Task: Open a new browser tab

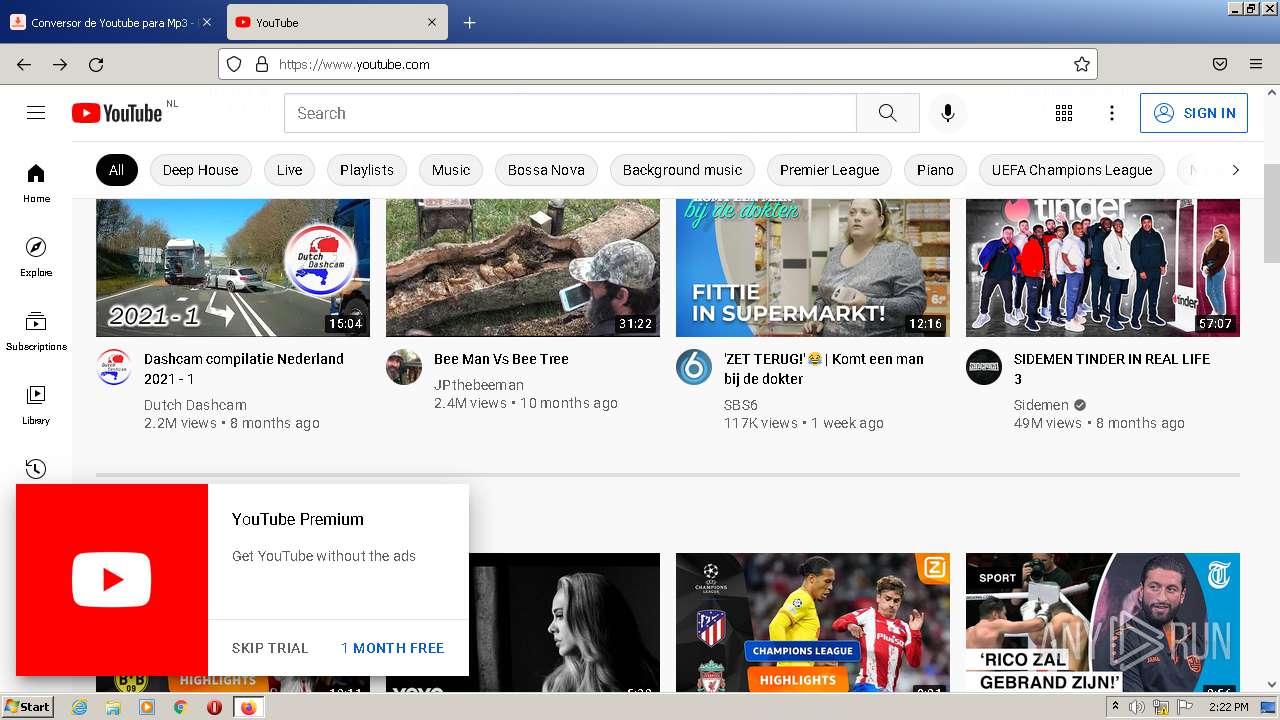Action: point(469,22)
